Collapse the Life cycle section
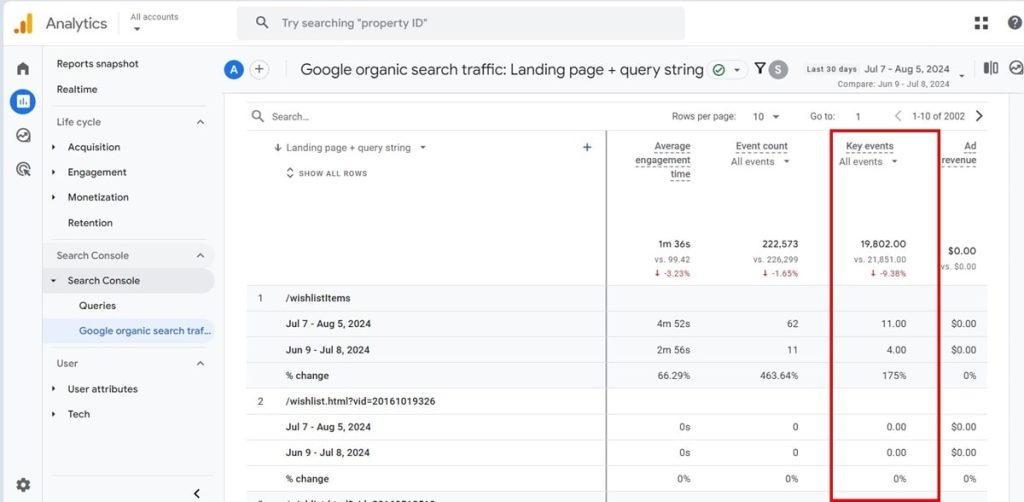1024x502 pixels. pos(200,122)
